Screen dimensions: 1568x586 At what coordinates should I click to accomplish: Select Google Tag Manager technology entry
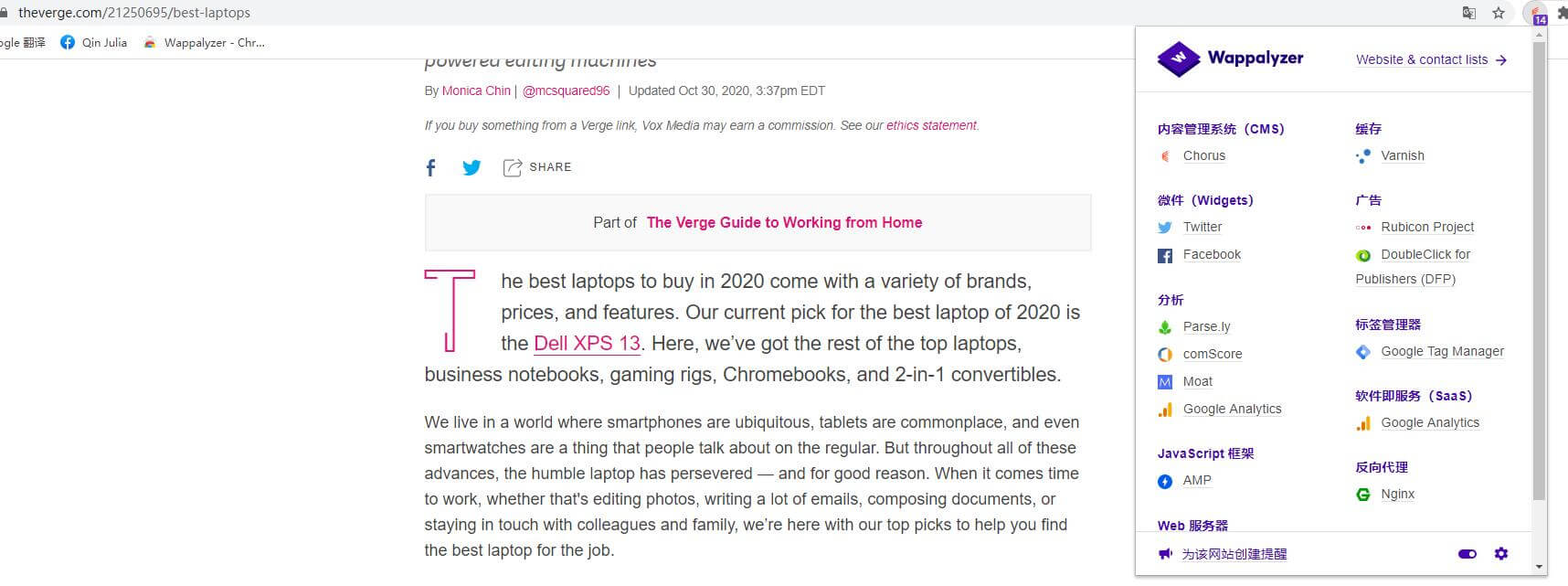[1442, 351]
